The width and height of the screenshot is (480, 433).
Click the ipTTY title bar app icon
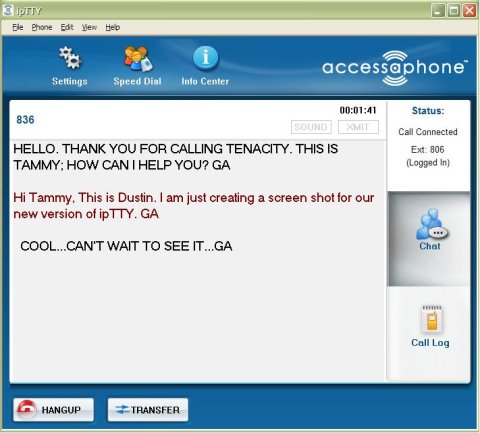point(8,10)
